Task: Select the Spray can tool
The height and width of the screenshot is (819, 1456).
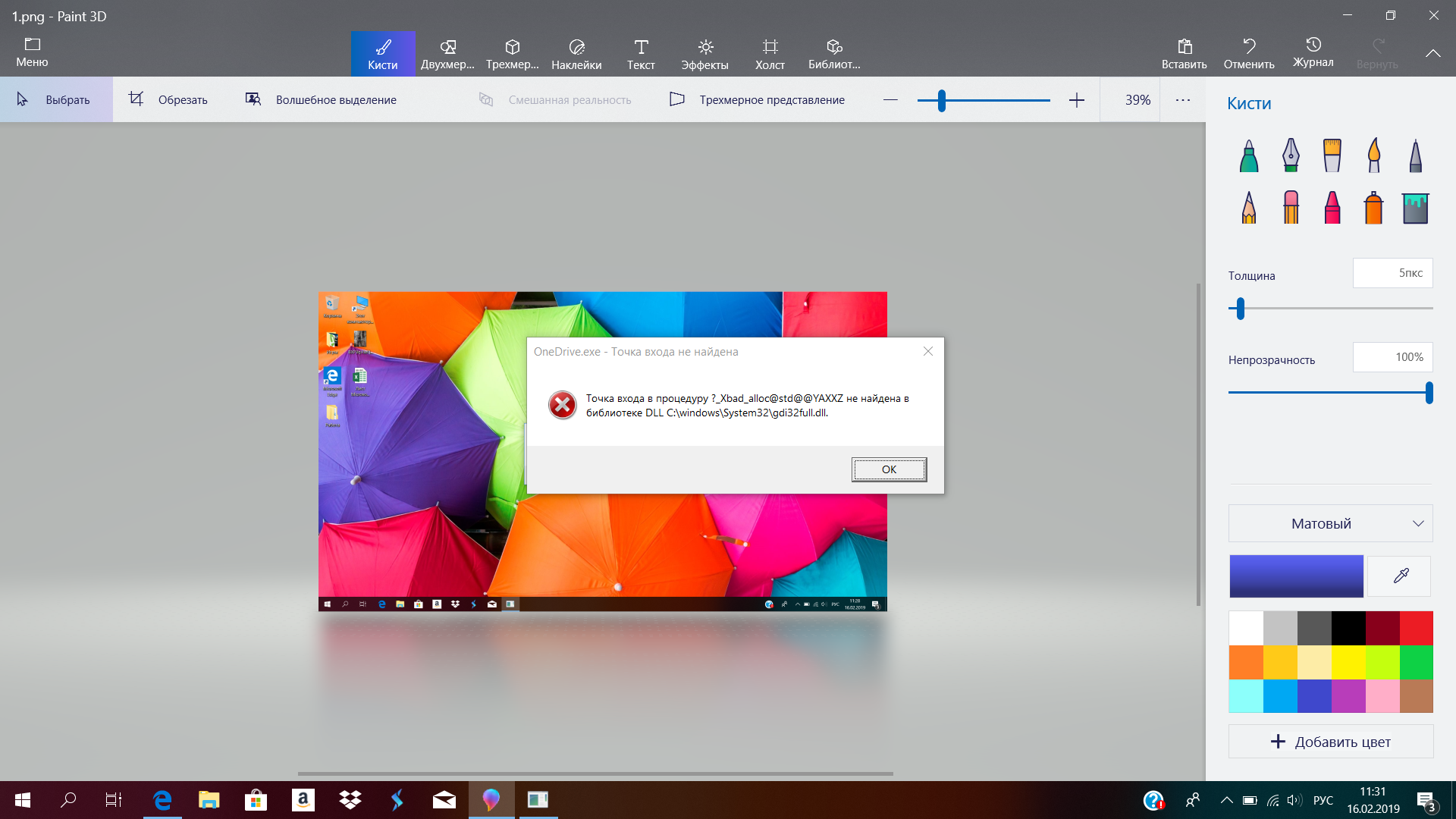Action: (x=1374, y=207)
